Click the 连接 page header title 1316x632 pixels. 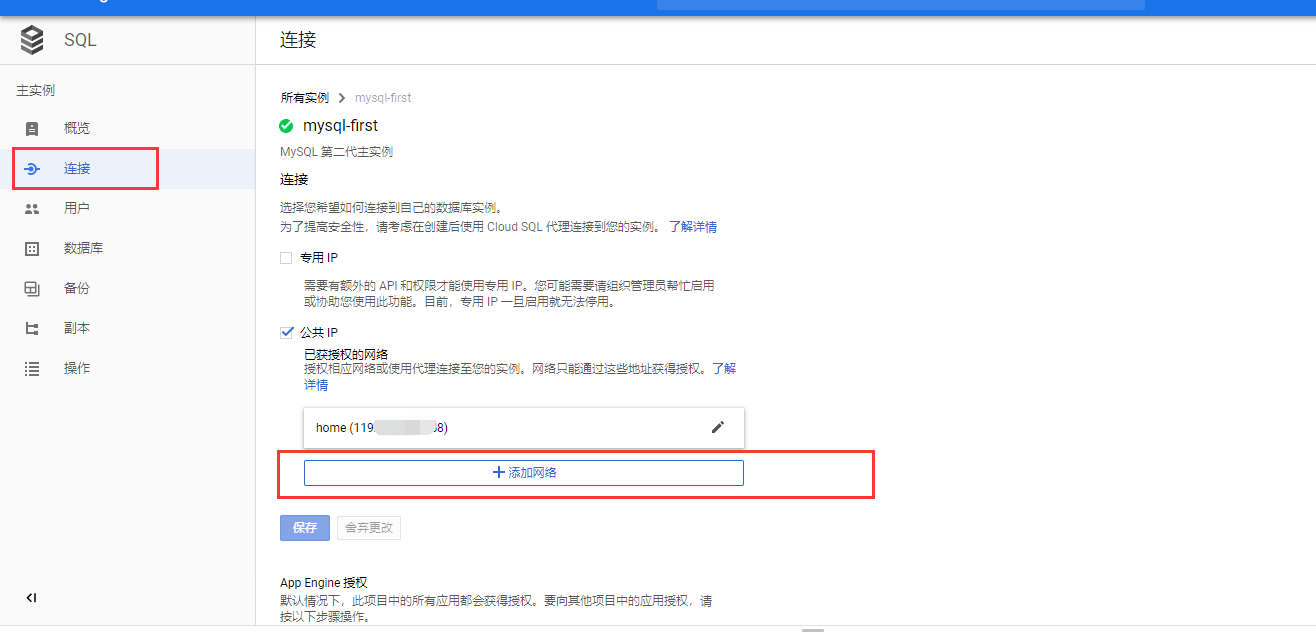pyautogui.click(x=298, y=40)
